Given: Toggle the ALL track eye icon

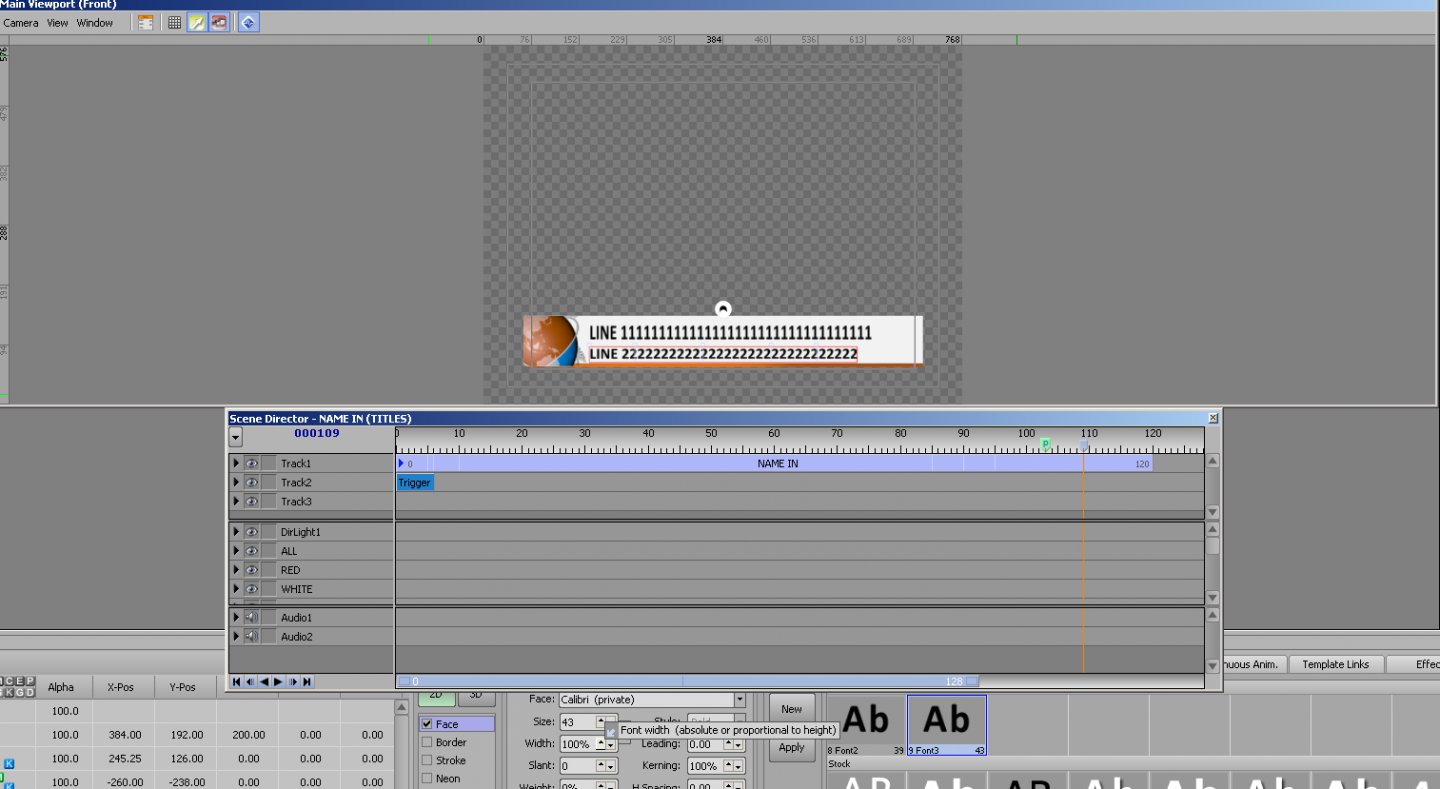Looking at the screenshot, I should point(252,551).
